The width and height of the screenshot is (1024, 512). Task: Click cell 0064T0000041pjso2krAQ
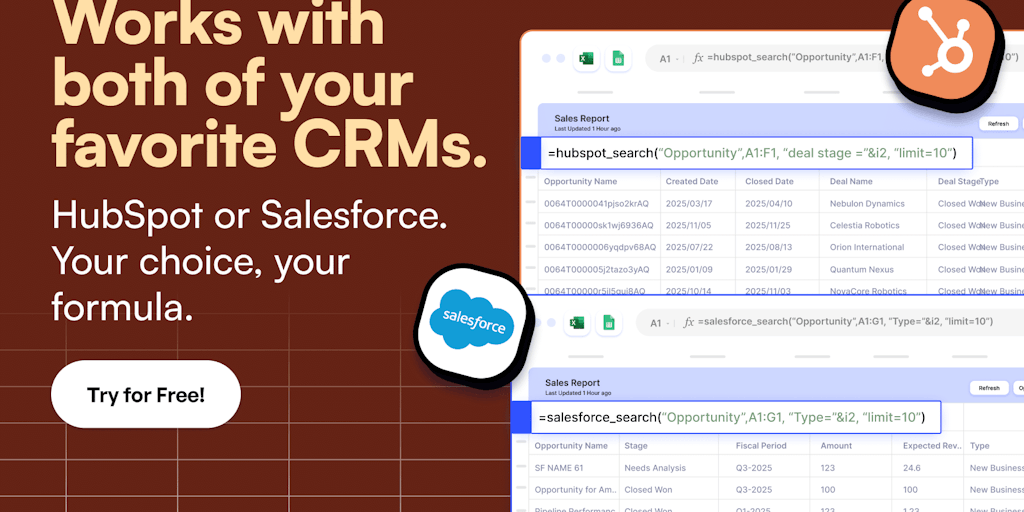596,204
